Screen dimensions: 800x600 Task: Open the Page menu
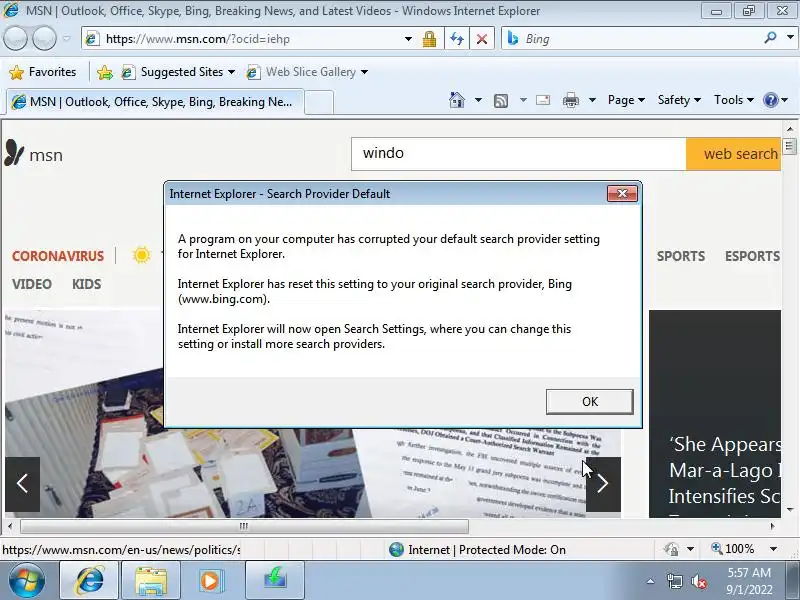(x=626, y=100)
